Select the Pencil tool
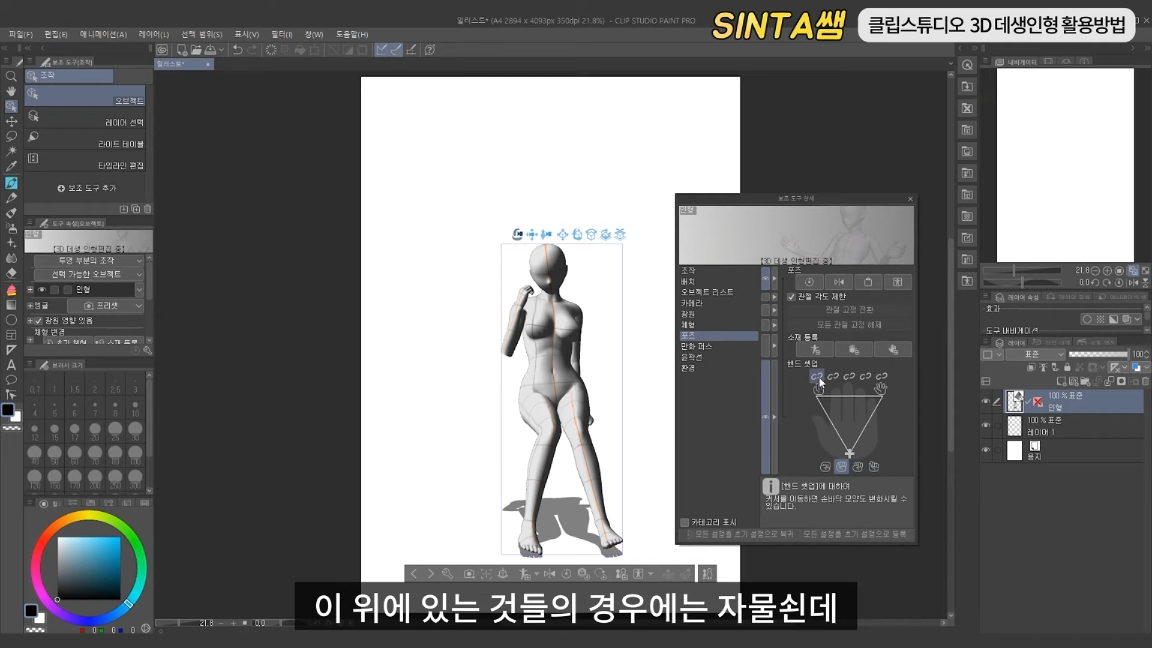Image resolution: width=1152 pixels, height=648 pixels. 11,198
